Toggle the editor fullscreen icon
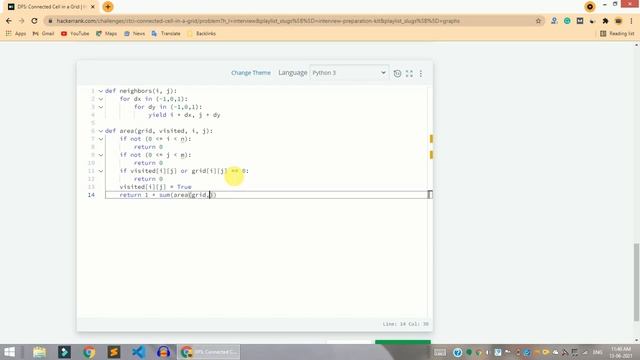This screenshot has height=360, width=640. (x=409, y=73)
